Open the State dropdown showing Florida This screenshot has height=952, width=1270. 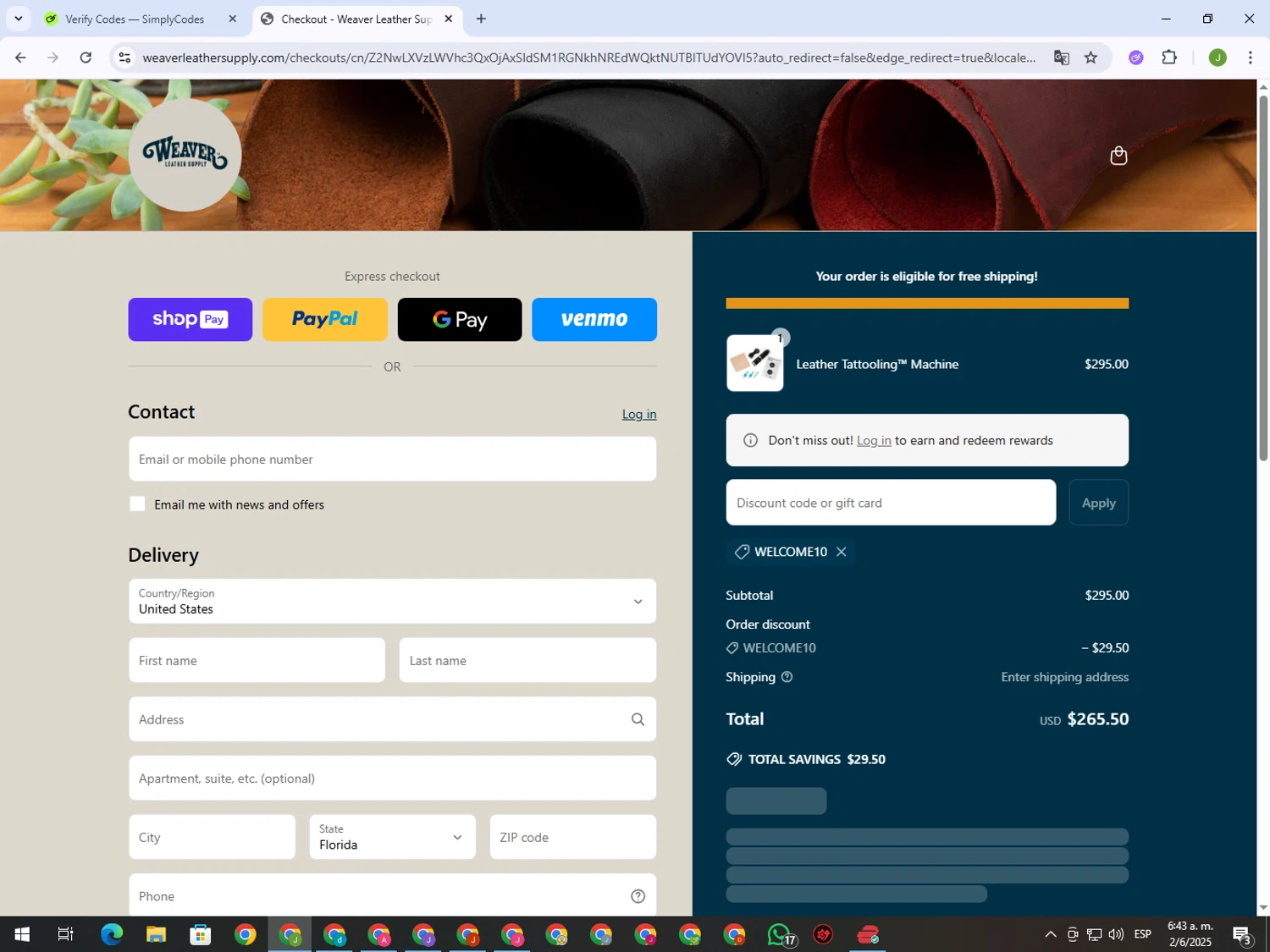pos(392,837)
